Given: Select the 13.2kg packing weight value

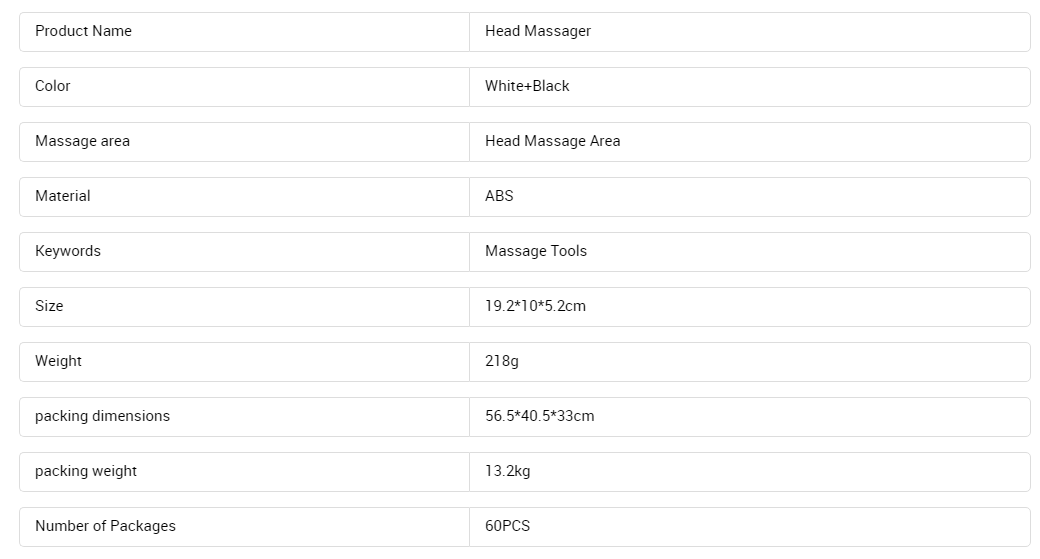Looking at the screenshot, I should click(x=507, y=471).
